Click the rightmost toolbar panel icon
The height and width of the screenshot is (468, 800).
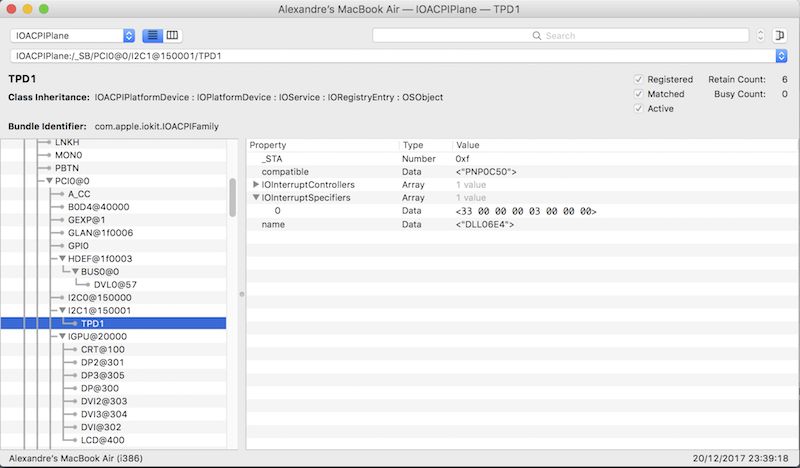coord(781,35)
